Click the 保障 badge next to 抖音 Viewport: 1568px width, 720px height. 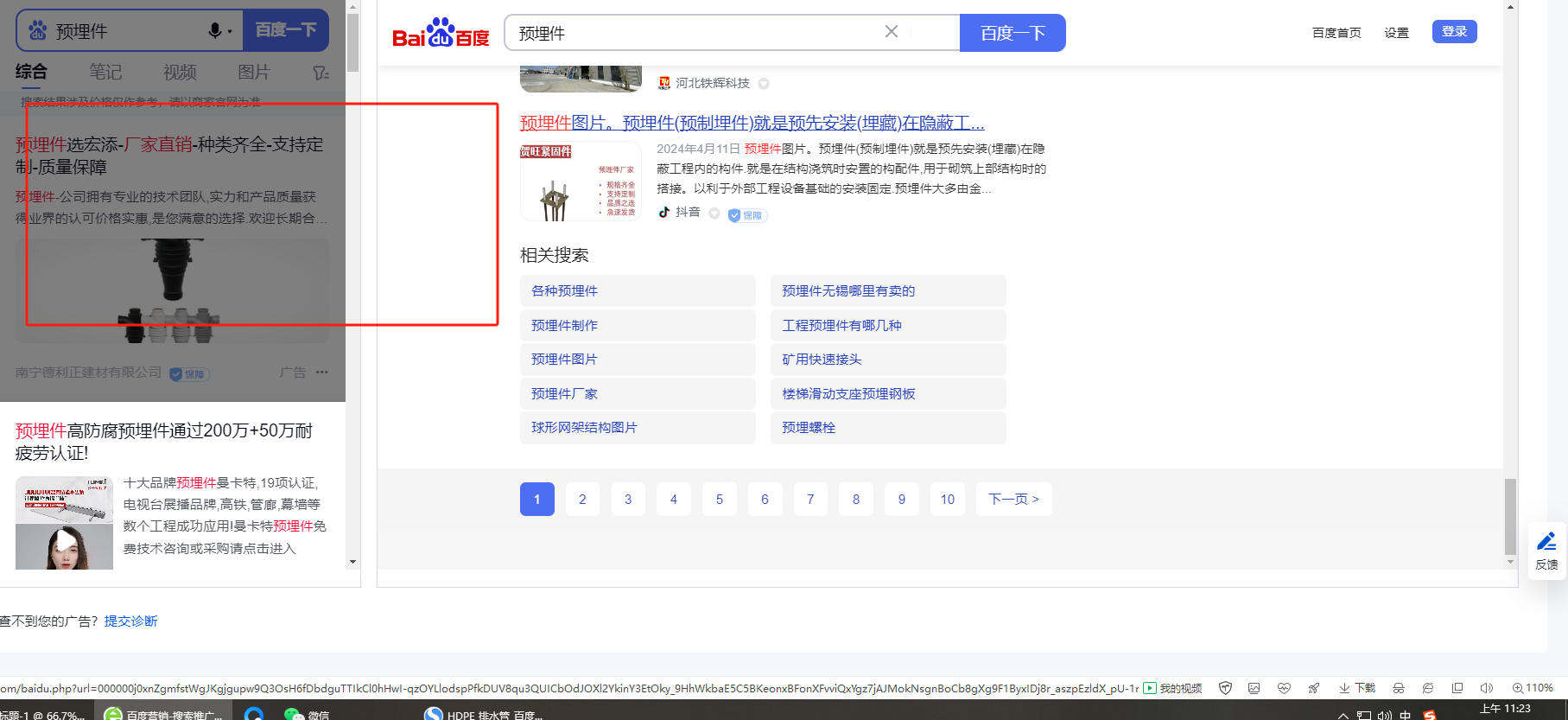pos(747,215)
